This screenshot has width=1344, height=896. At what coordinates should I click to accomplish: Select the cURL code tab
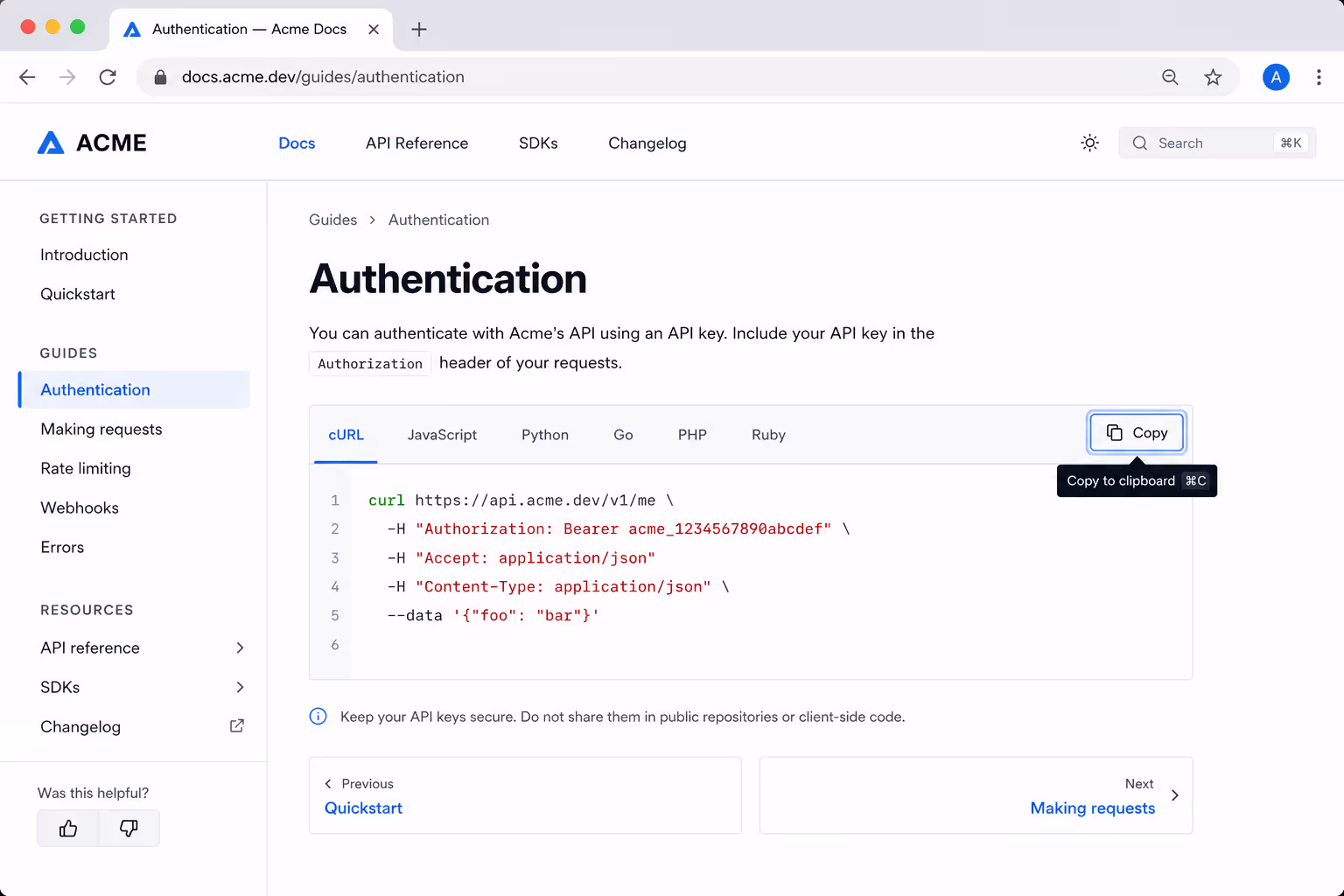click(x=346, y=435)
